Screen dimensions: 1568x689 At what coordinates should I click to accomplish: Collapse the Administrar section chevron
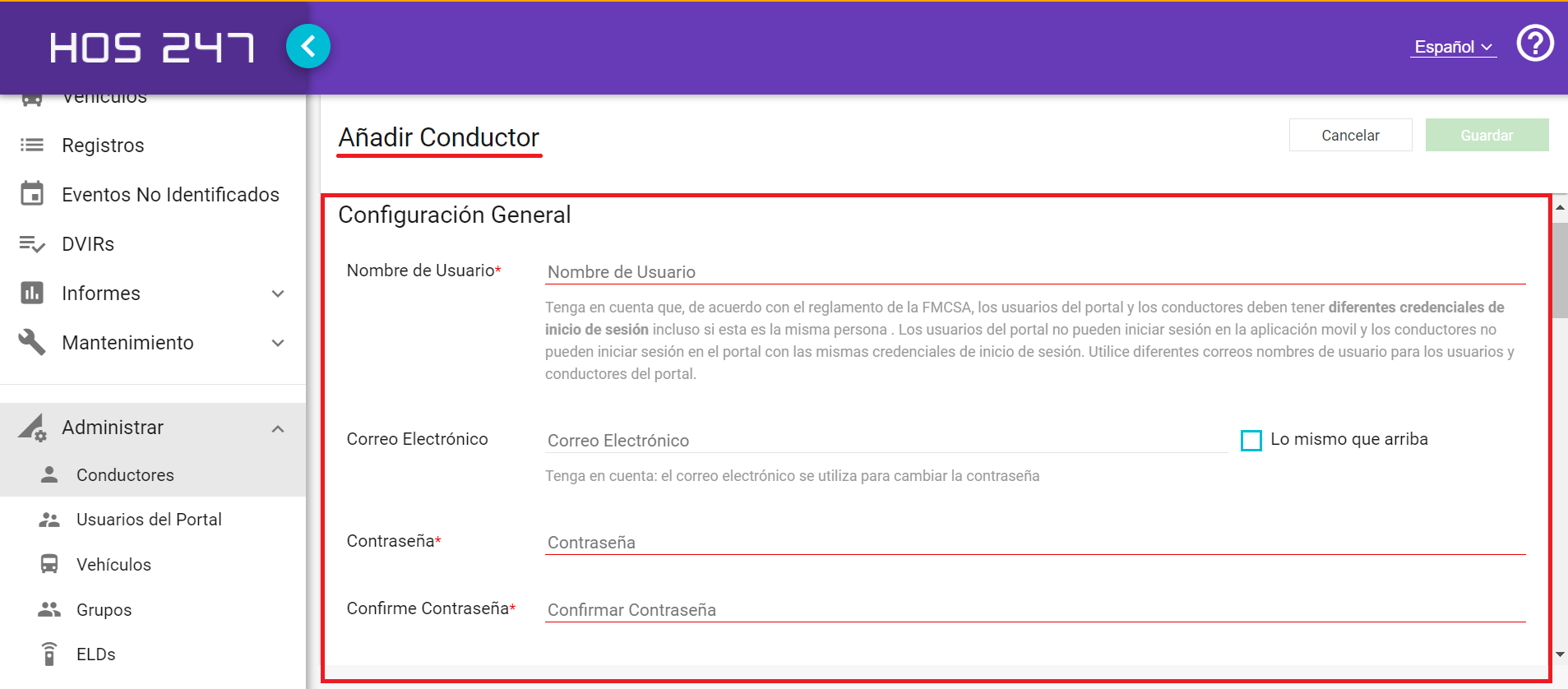pyautogui.click(x=278, y=428)
